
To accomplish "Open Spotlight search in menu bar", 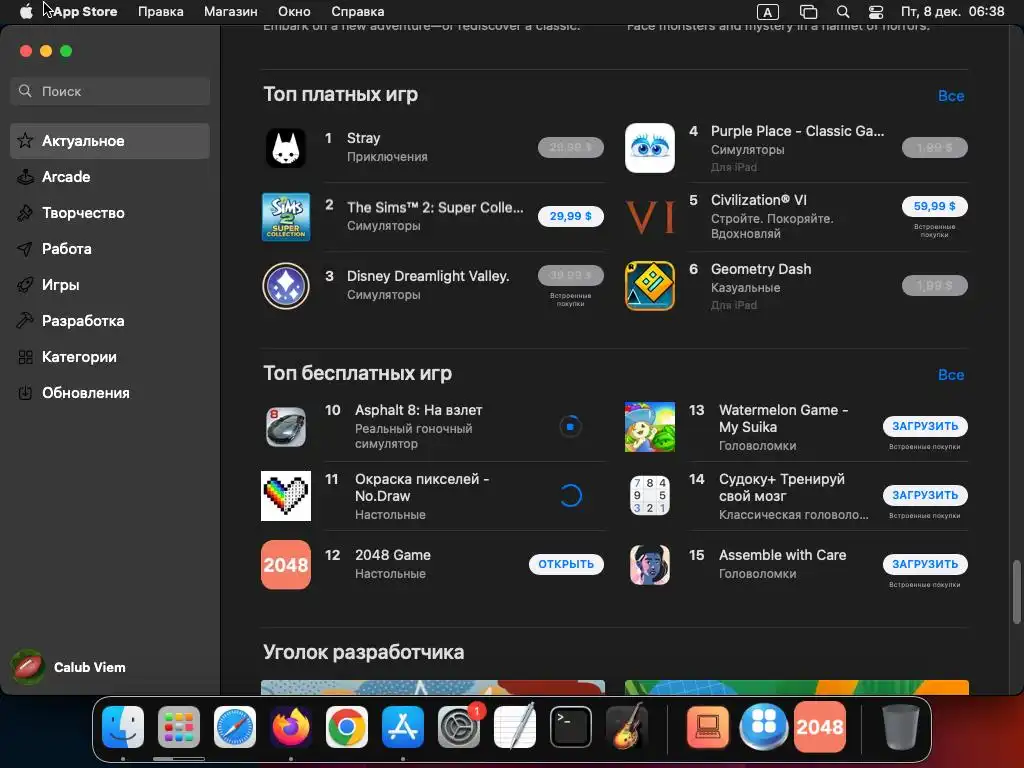I will click(x=843, y=12).
